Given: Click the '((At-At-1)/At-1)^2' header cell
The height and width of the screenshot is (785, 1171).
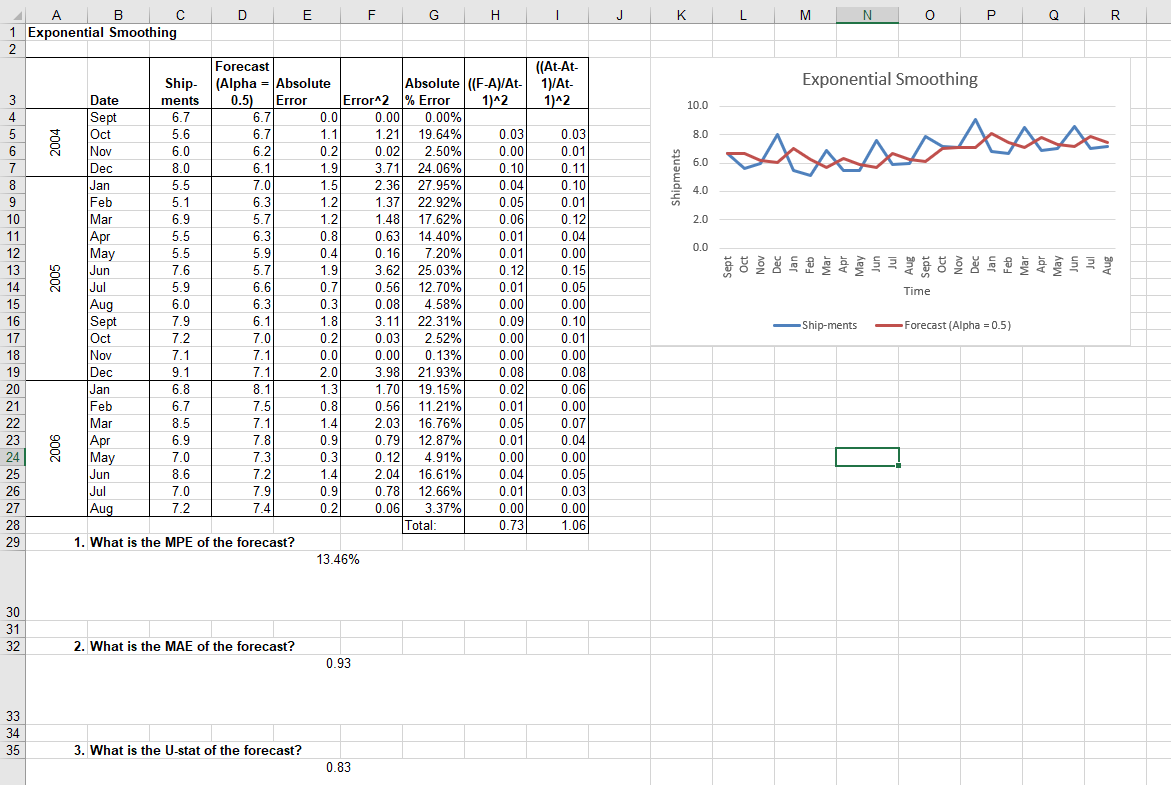Looking at the screenshot, I should (x=557, y=83).
